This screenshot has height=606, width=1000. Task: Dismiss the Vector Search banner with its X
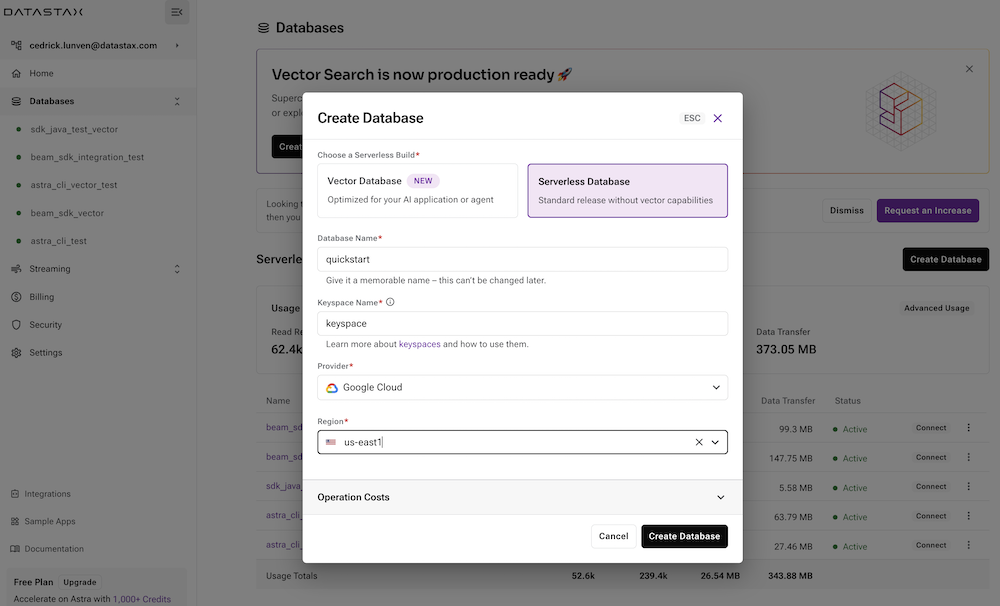969,69
